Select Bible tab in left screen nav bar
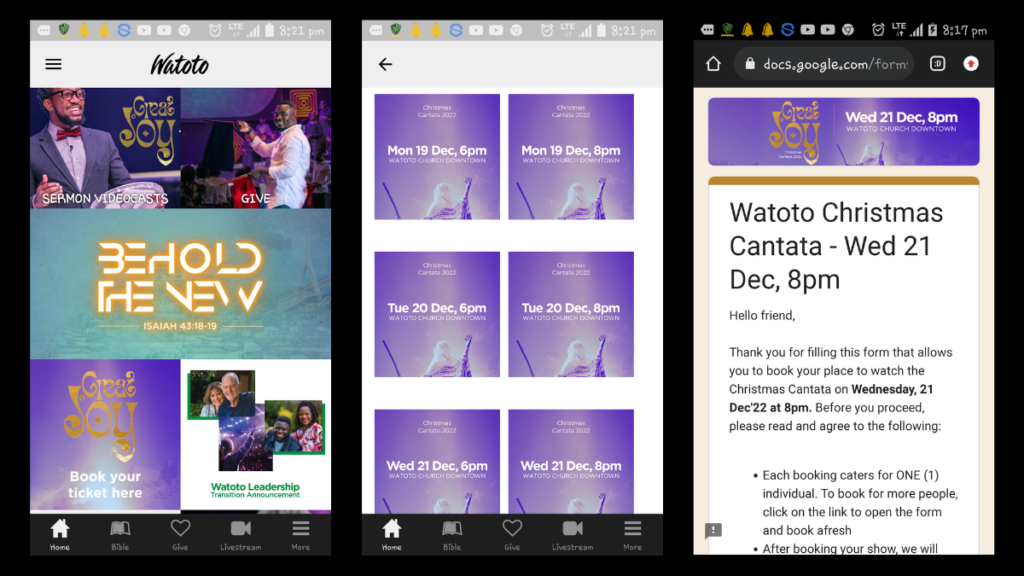Screen dimensions: 1024x576 coord(120,535)
